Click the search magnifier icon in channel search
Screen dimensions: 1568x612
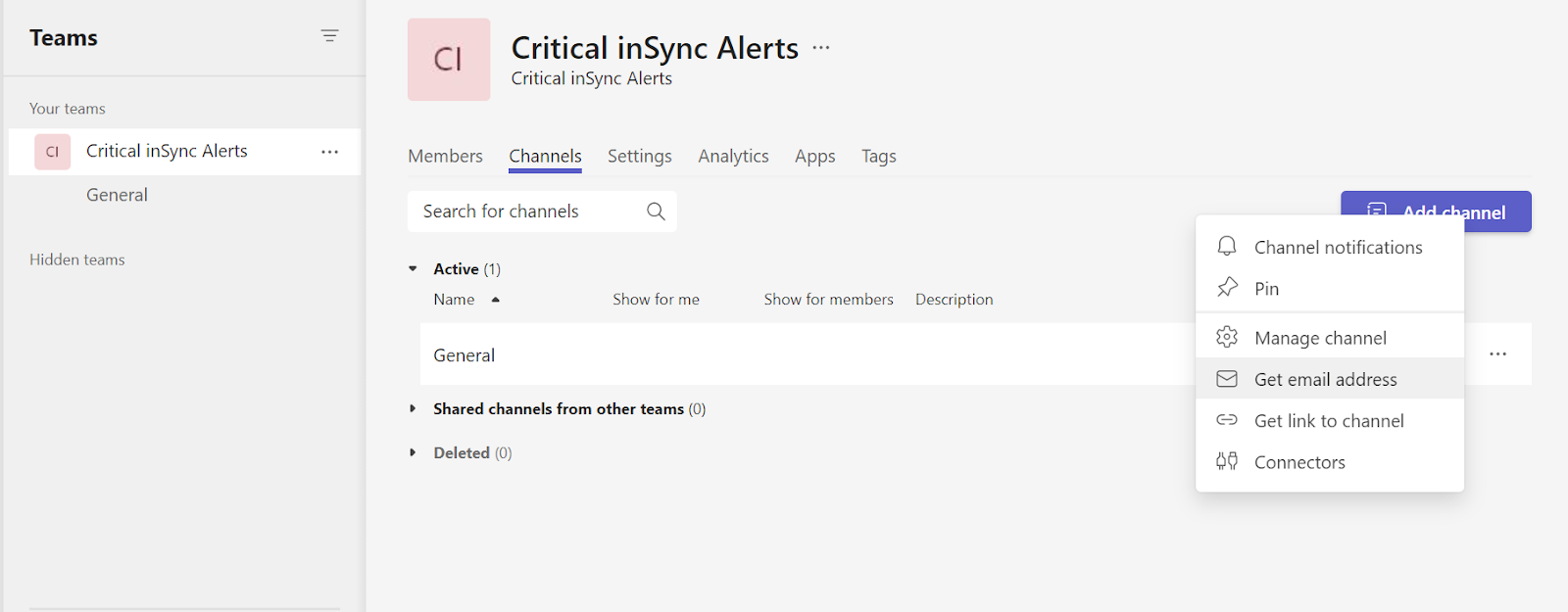click(656, 212)
